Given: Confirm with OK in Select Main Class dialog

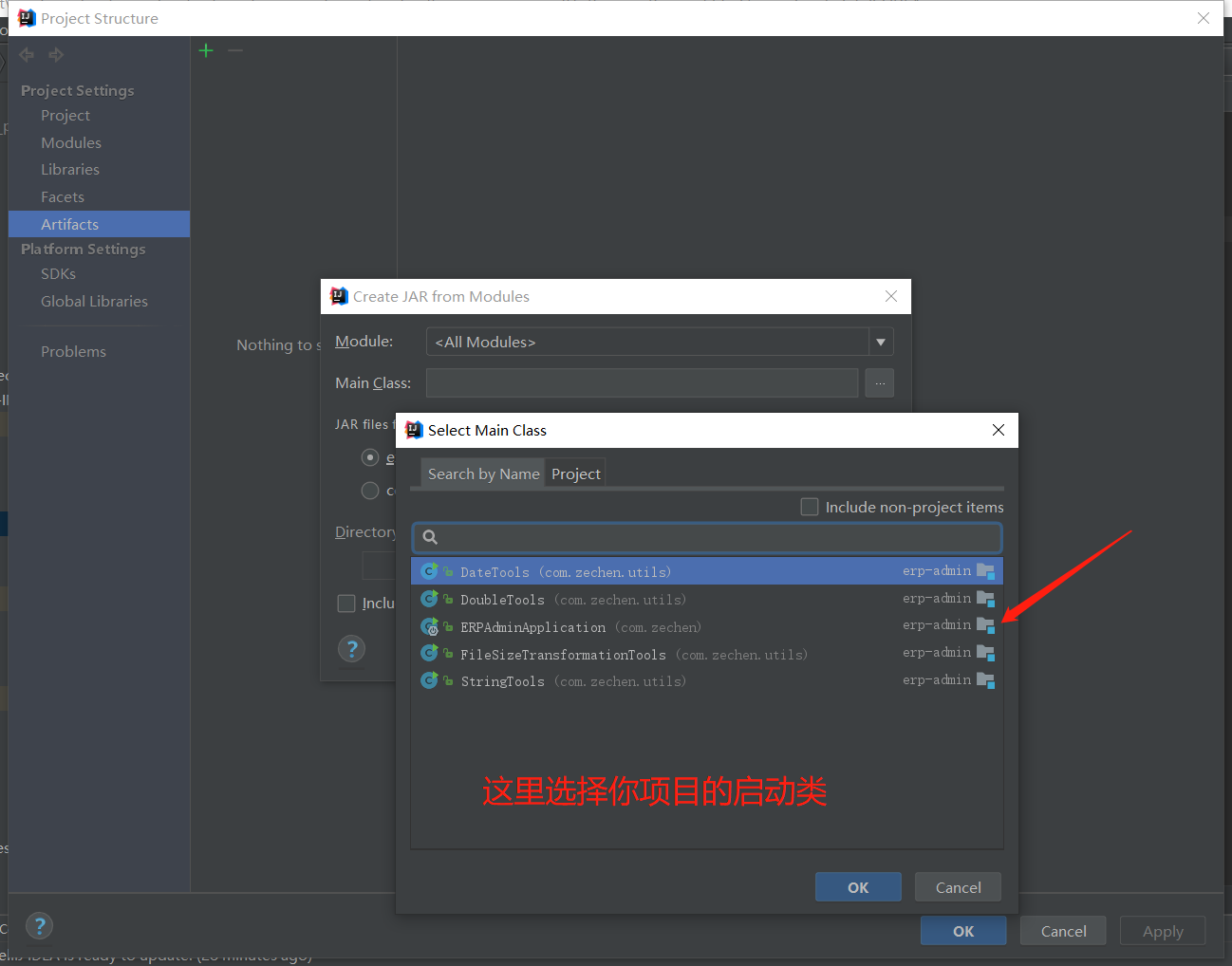Looking at the screenshot, I should click(857, 886).
